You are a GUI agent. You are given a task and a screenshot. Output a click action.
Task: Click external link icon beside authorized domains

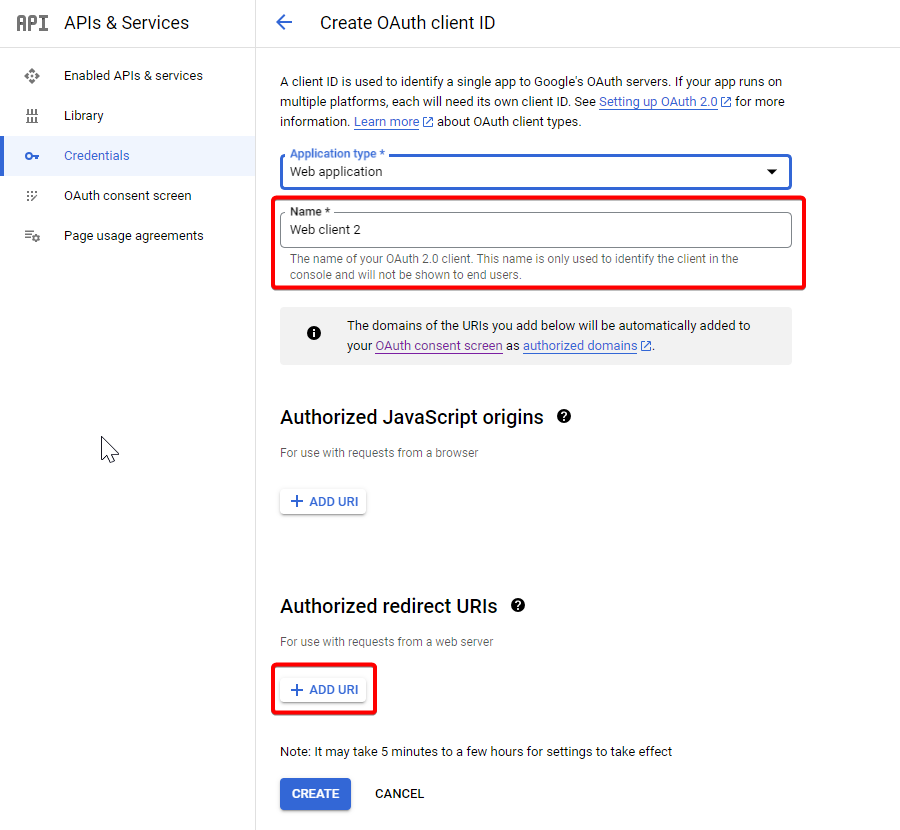click(646, 346)
